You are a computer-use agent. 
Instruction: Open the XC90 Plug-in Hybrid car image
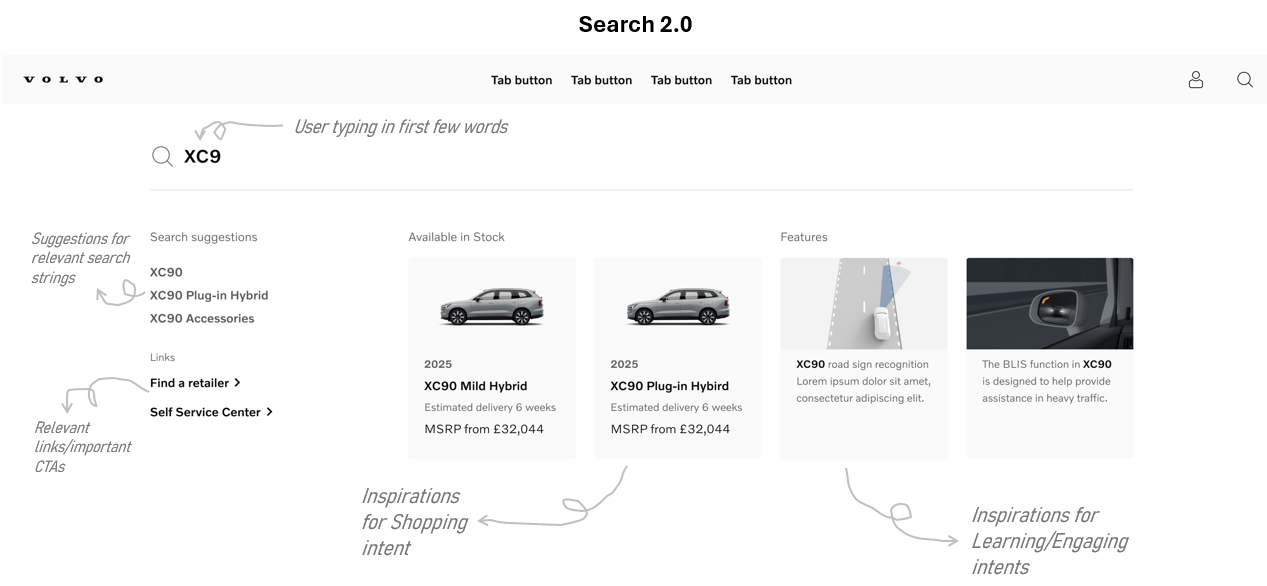coord(678,305)
